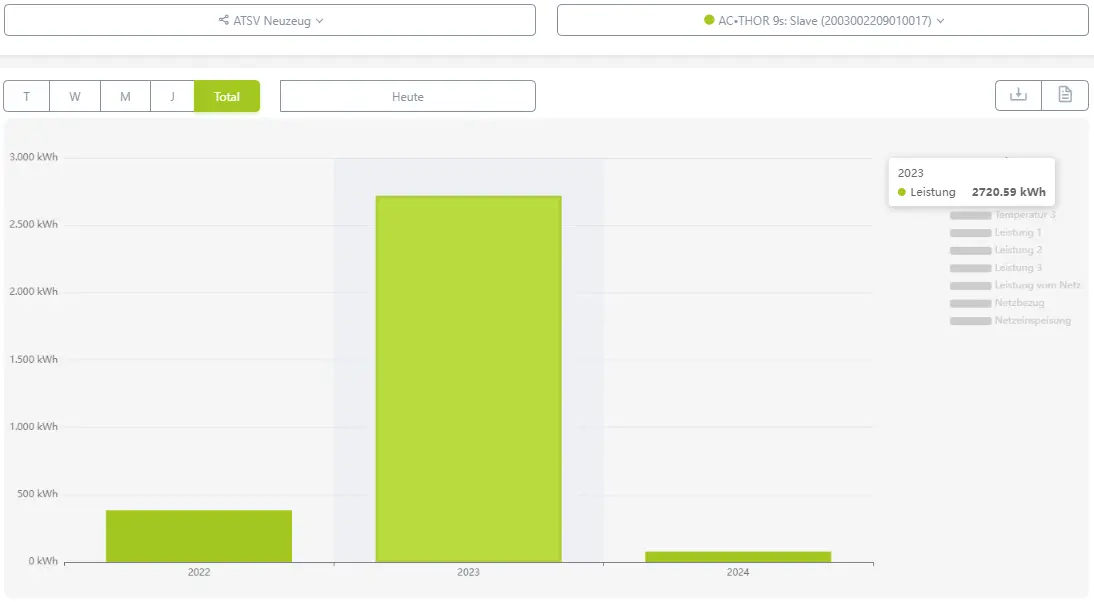The height and width of the screenshot is (602, 1094).
Task: Click the 2022 x-axis label
Action: [199, 572]
